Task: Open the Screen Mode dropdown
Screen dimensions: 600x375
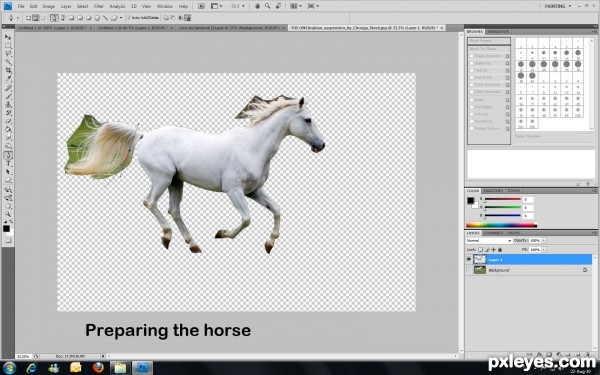Action: [x=313, y=6]
